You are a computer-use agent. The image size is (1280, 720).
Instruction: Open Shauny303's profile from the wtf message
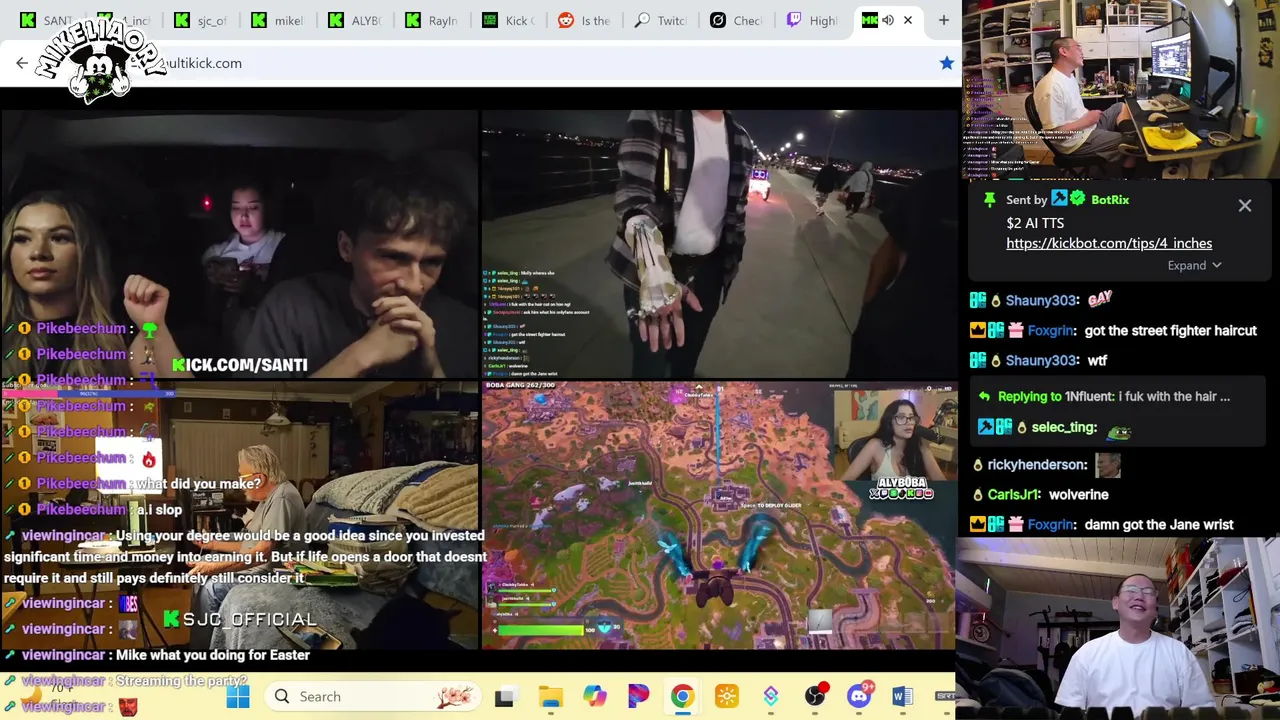pos(1041,360)
